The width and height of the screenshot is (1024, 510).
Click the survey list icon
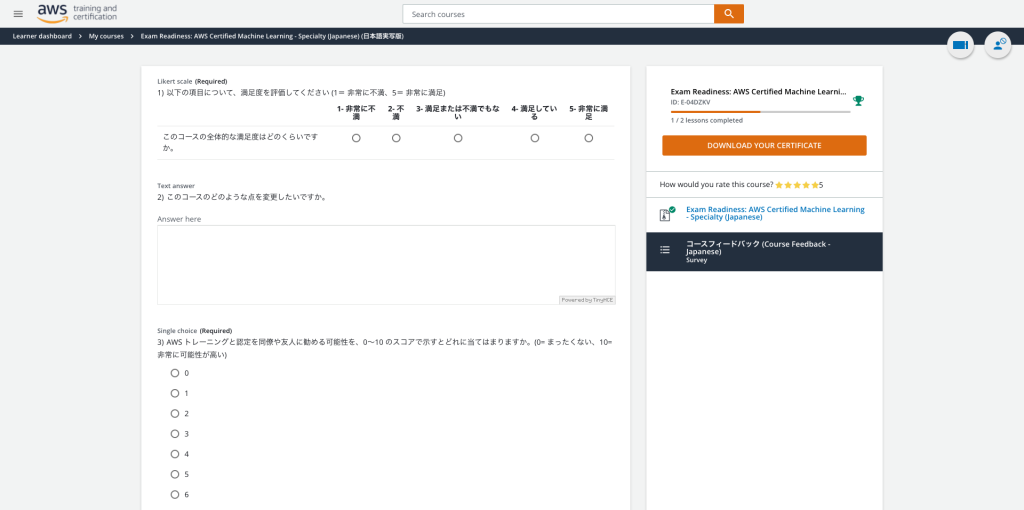tap(665, 249)
